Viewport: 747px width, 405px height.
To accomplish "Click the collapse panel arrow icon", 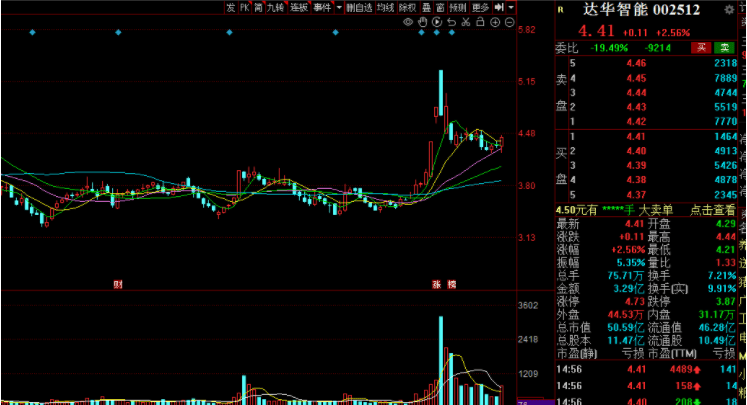I will pos(499,7).
